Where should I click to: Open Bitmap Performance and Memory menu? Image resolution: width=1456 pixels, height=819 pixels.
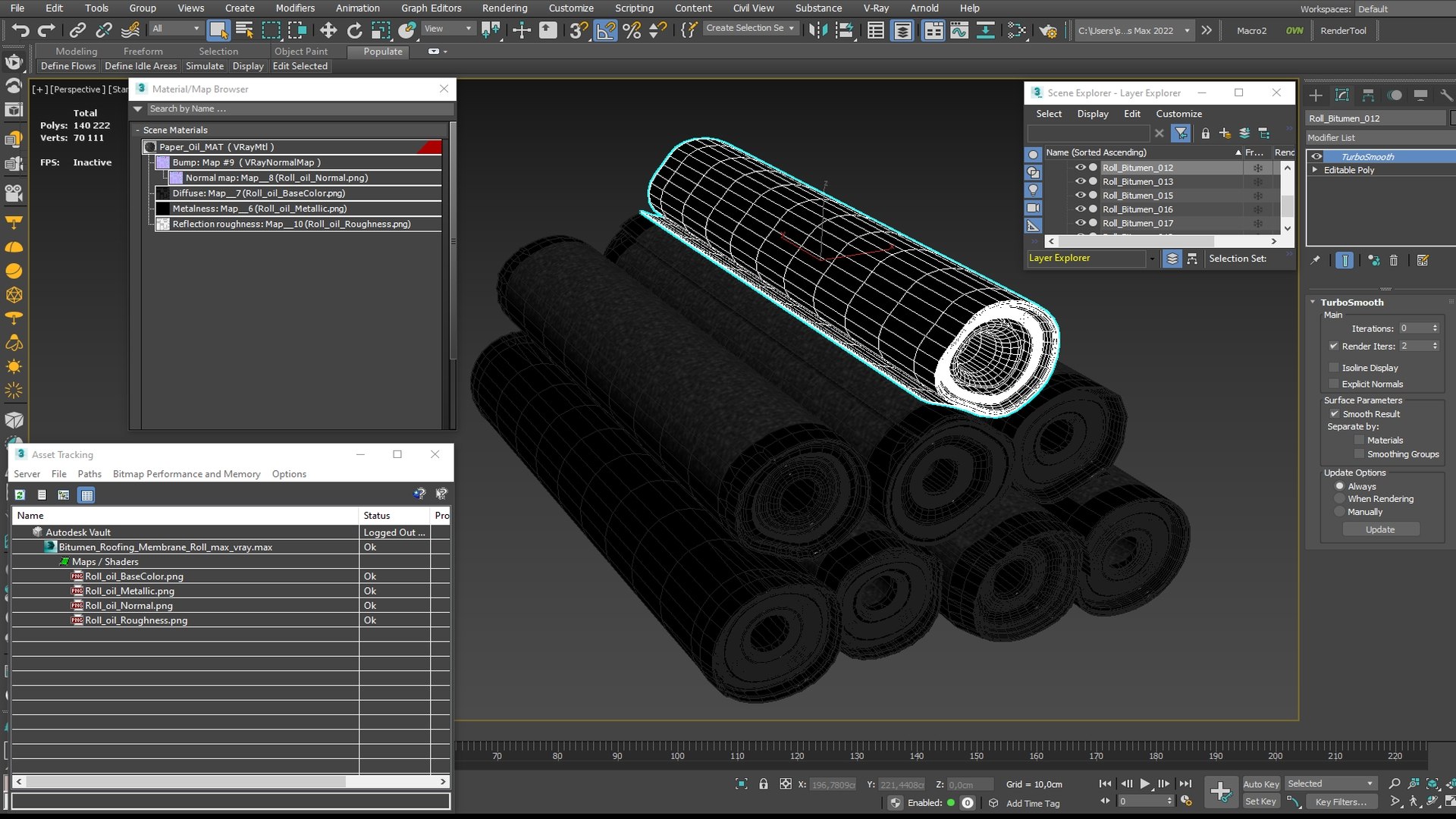tap(187, 474)
